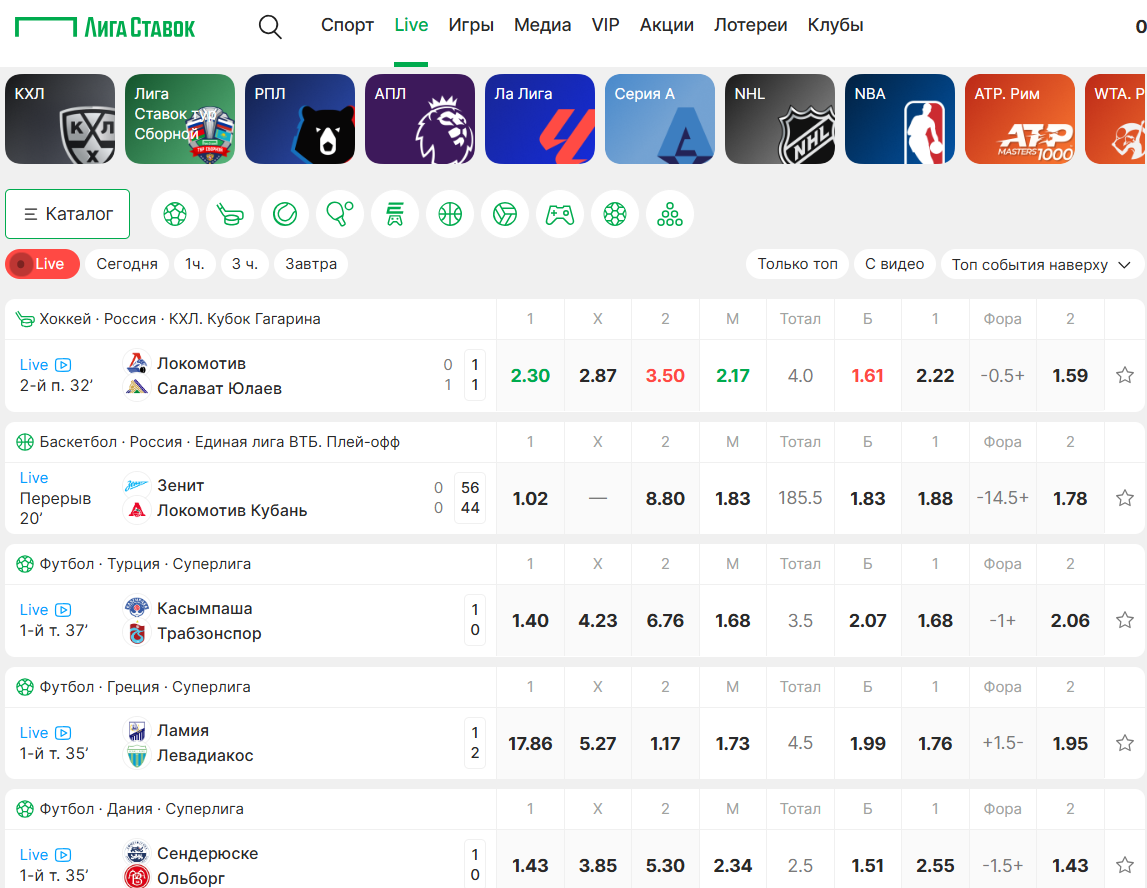Image resolution: width=1147 pixels, height=888 pixels.
Task: Filter by ice hockey sport icon
Action: 230,214
